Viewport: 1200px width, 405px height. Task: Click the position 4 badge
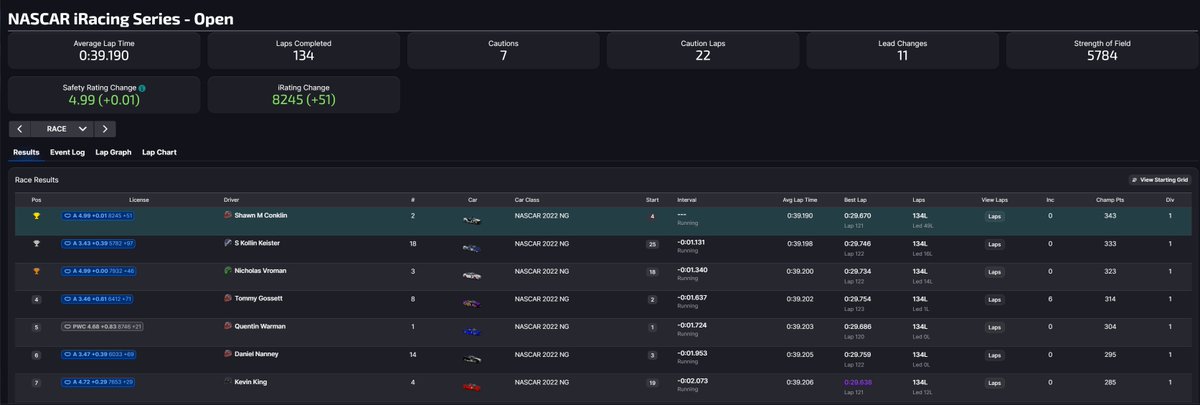click(x=36, y=299)
